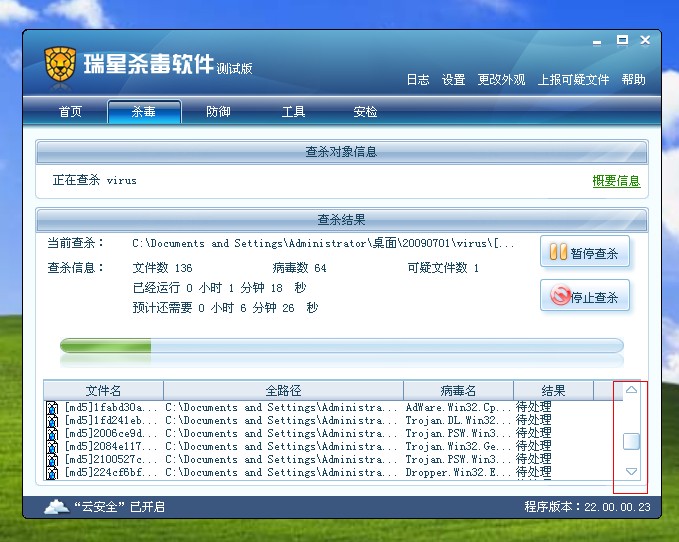Sort by the 结果 column header

pos(553,391)
